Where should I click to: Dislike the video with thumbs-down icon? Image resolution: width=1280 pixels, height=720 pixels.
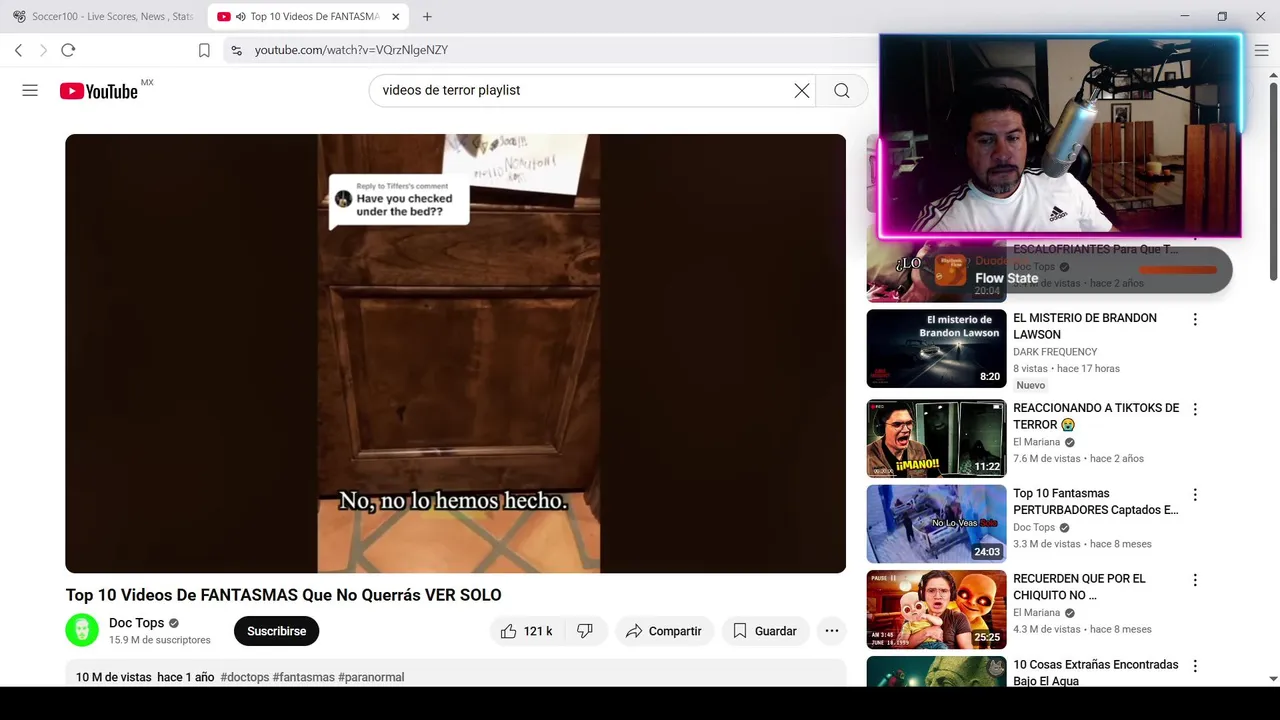click(x=586, y=631)
